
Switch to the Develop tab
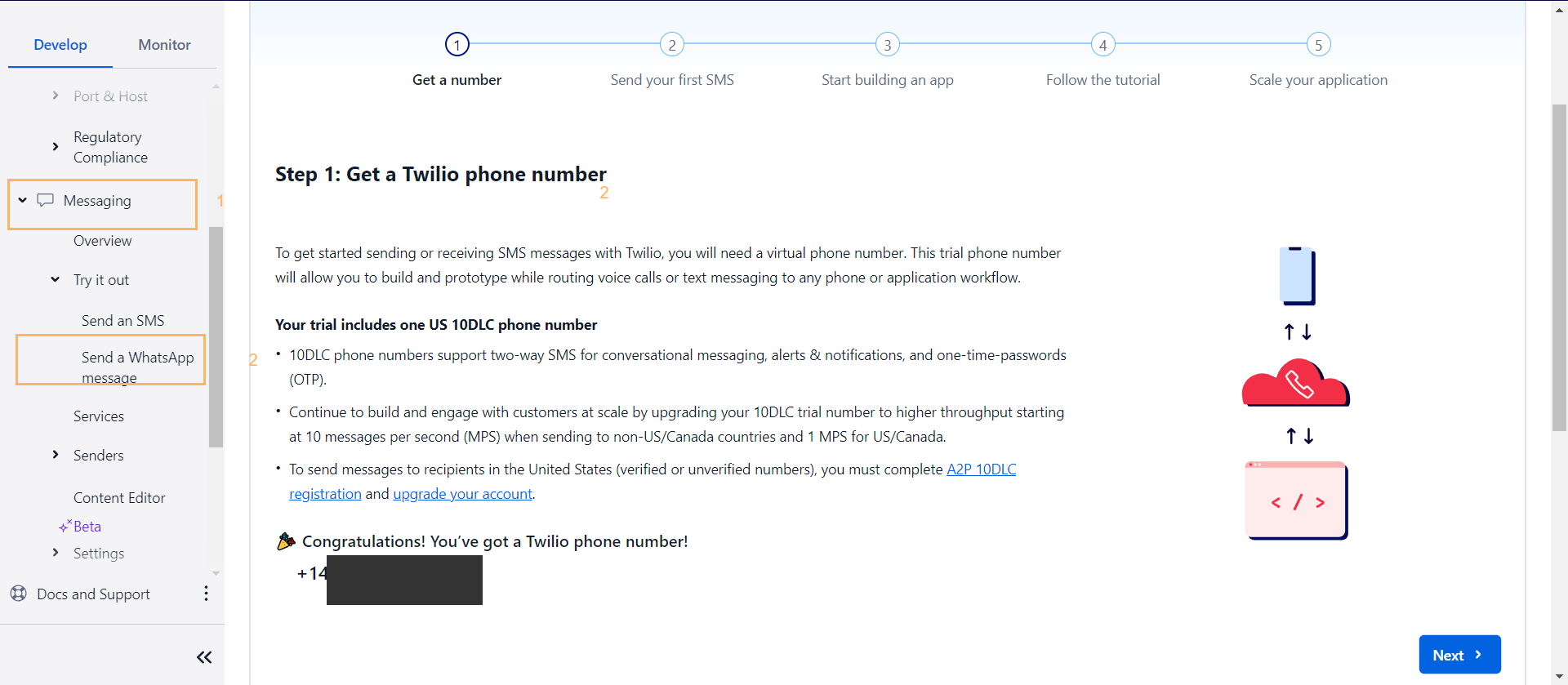(60, 45)
